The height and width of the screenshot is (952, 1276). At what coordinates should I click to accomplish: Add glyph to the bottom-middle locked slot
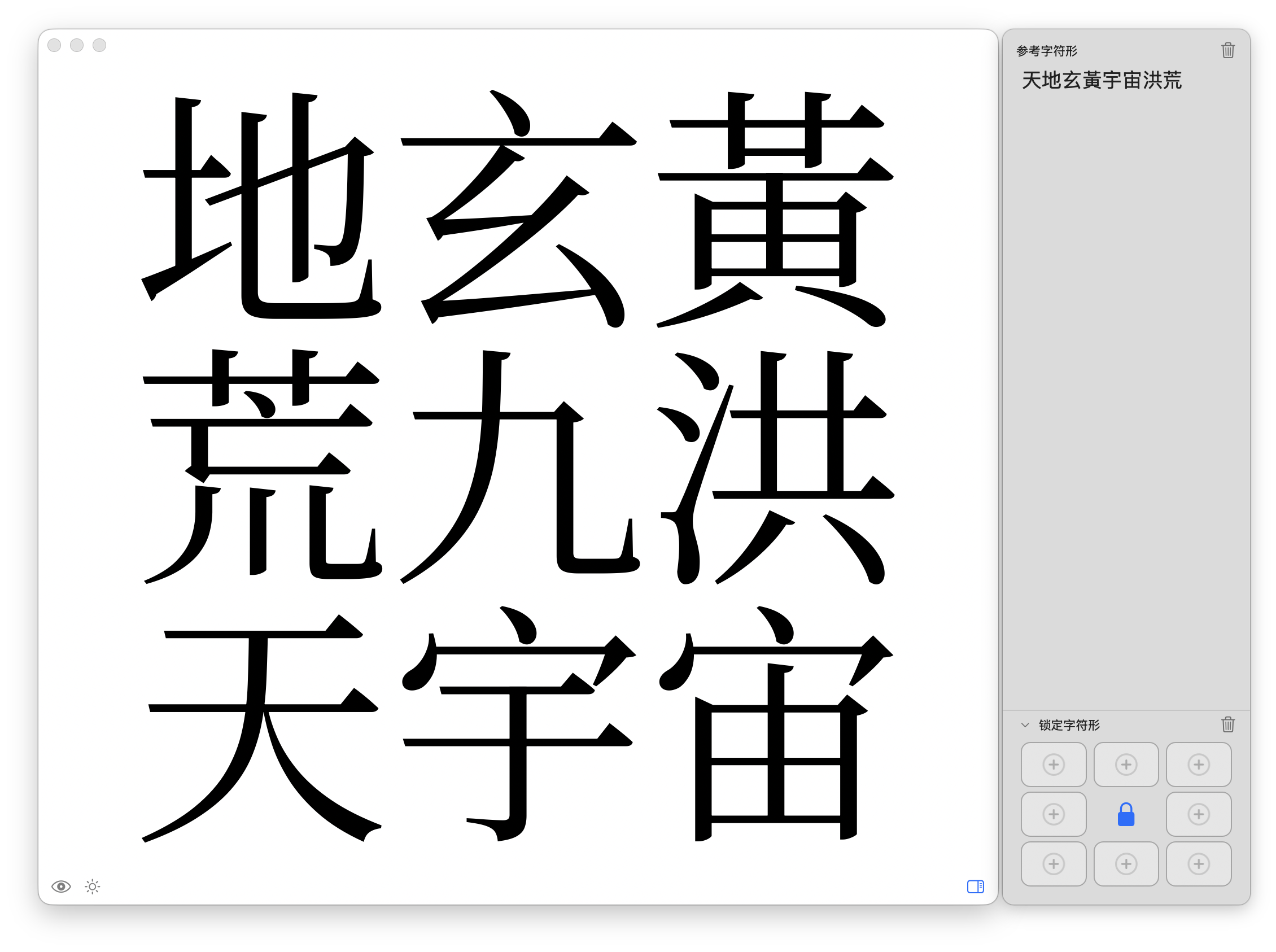point(1126,863)
